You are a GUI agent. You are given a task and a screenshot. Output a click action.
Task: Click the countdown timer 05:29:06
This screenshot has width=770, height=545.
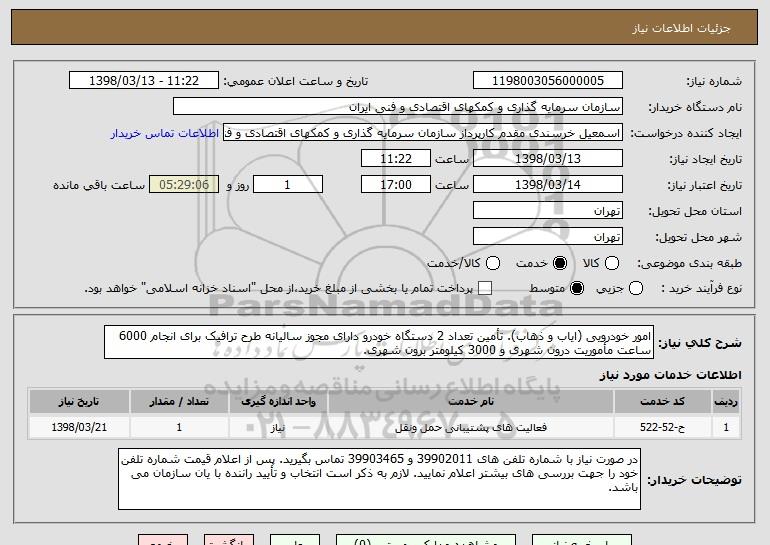click(184, 185)
